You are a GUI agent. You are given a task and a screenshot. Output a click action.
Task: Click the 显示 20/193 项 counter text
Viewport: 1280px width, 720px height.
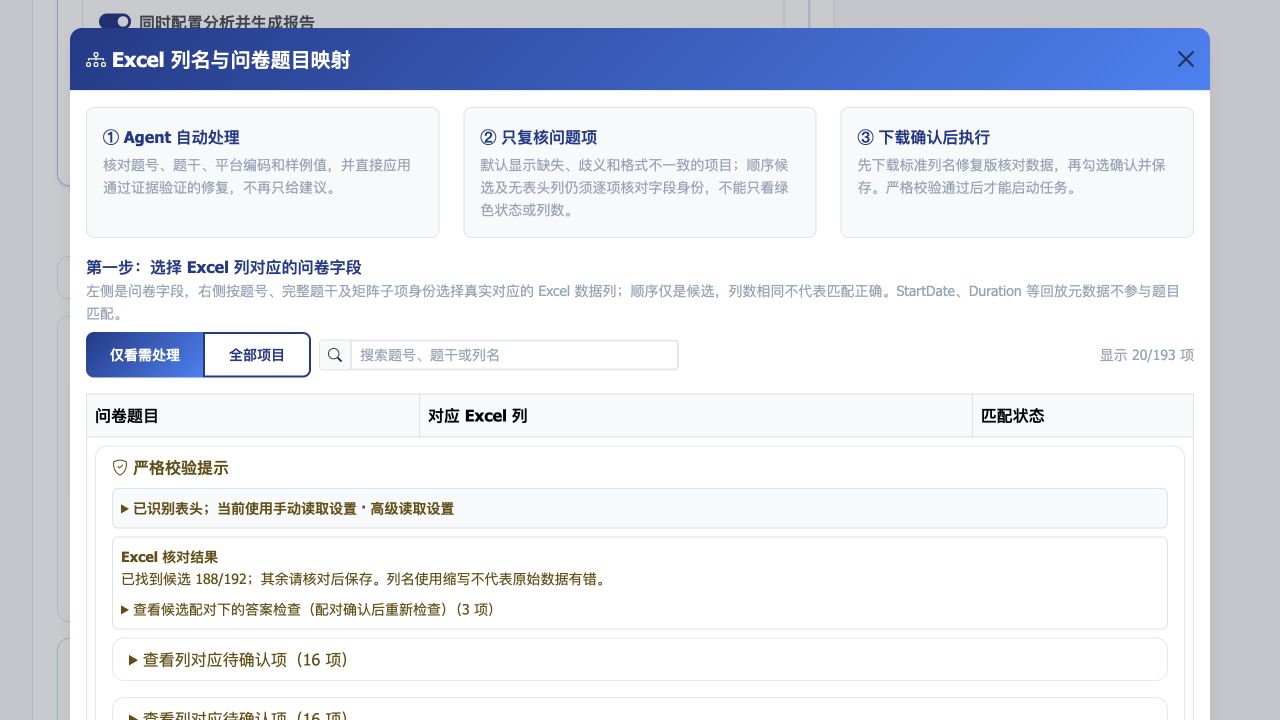pyautogui.click(x=1146, y=355)
